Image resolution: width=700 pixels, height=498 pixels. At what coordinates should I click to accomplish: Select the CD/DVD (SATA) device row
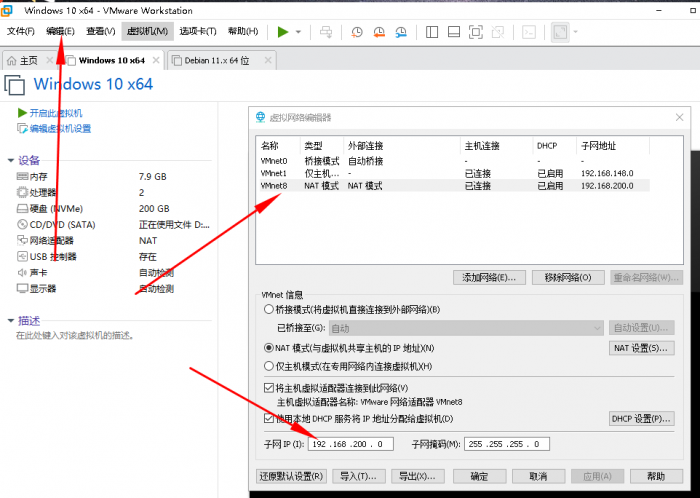tap(112, 225)
